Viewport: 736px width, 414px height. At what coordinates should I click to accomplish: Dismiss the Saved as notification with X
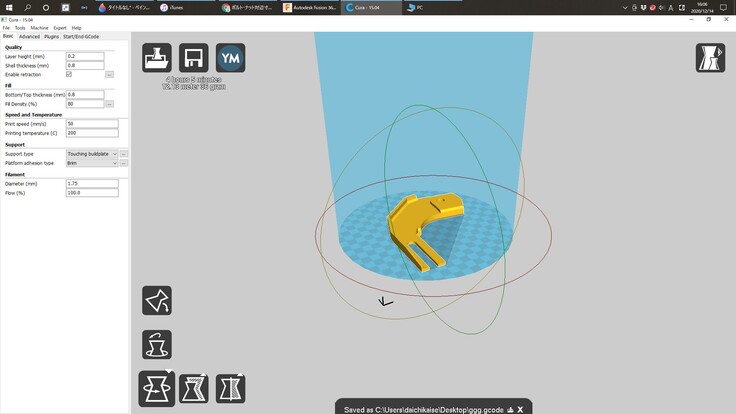pyautogui.click(x=520, y=410)
